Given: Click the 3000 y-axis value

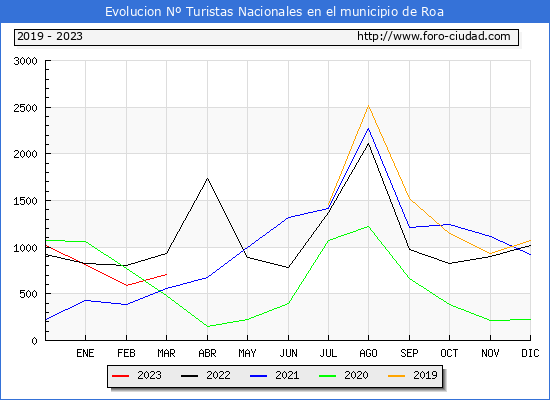Looking at the screenshot, I should click(x=25, y=61).
